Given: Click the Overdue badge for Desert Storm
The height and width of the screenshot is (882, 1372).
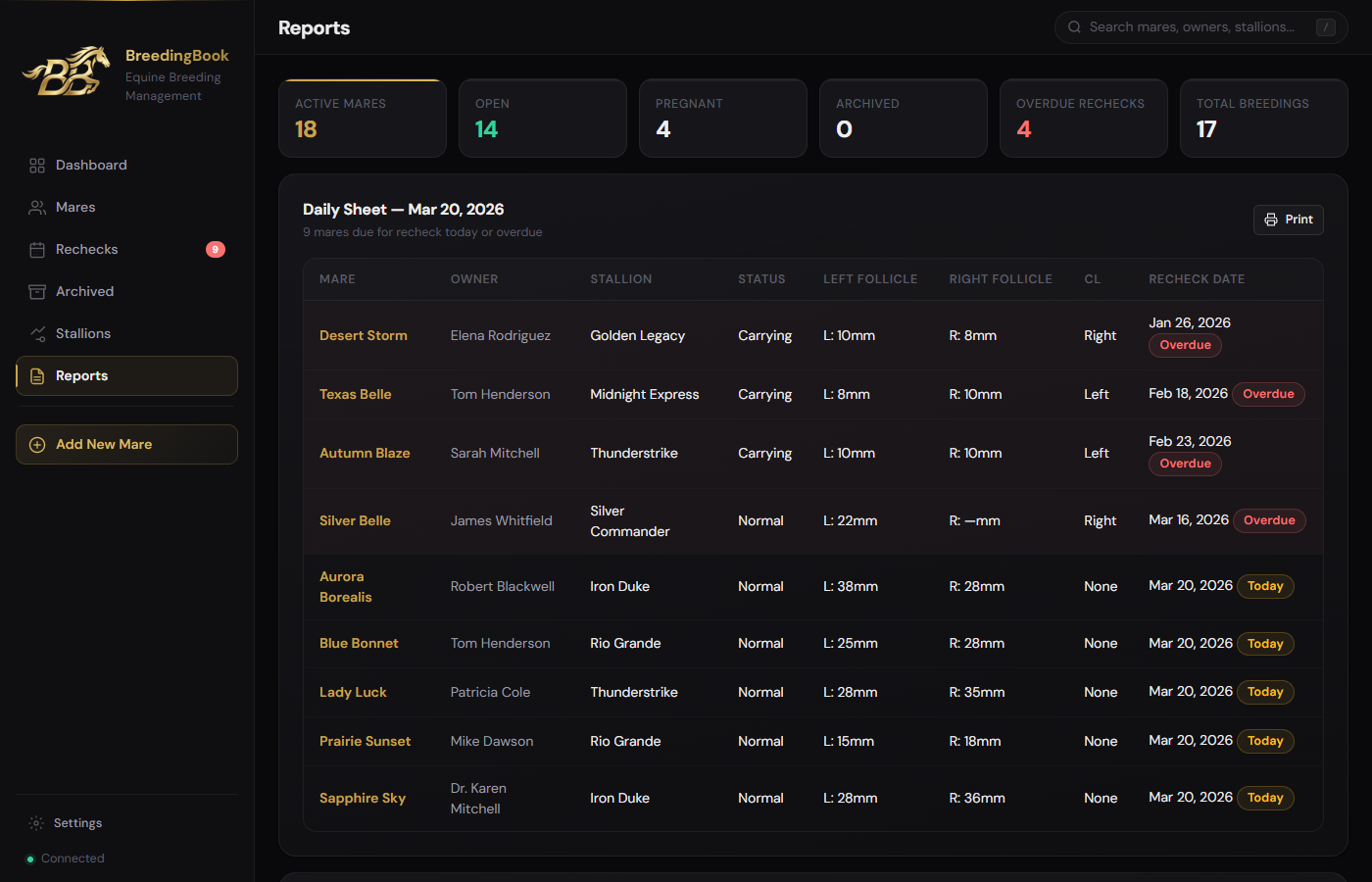Looking at the screenshot, I should point(1185,345).
